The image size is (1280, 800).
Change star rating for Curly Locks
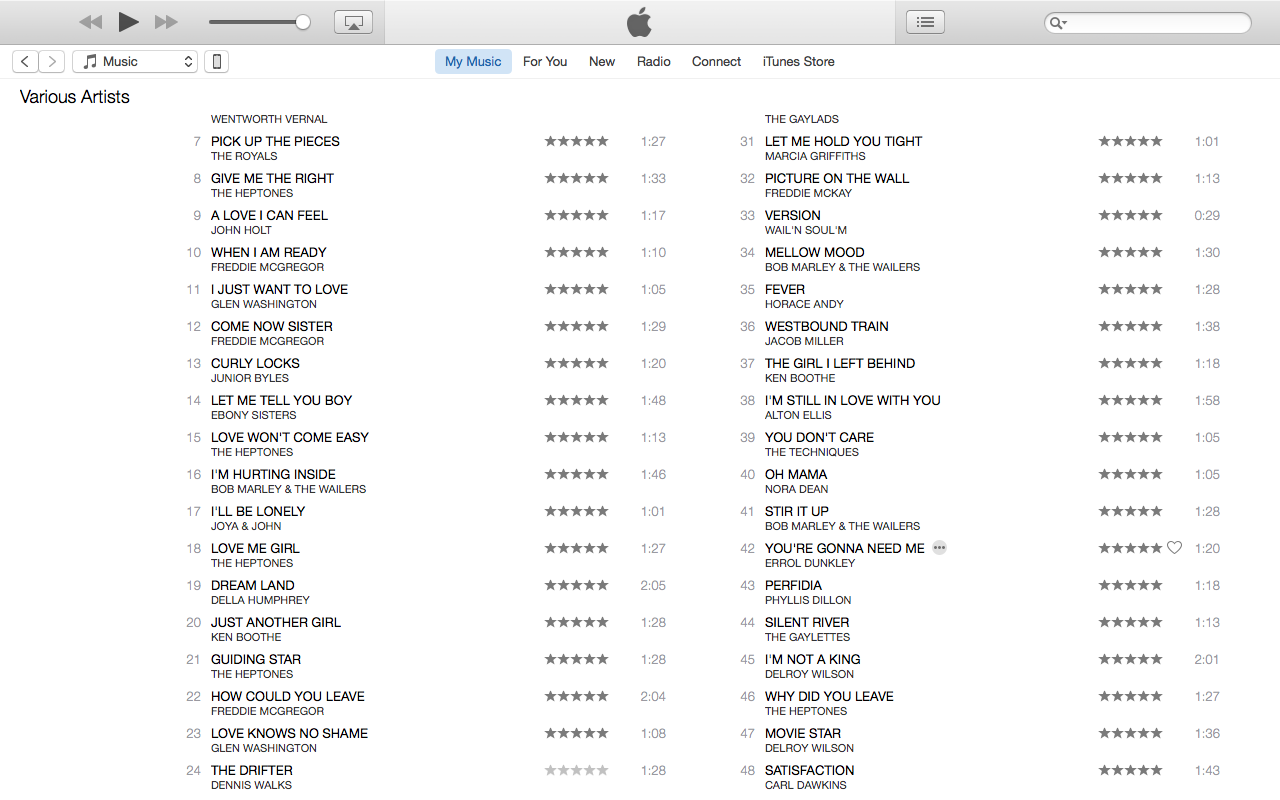pos(576,363)
